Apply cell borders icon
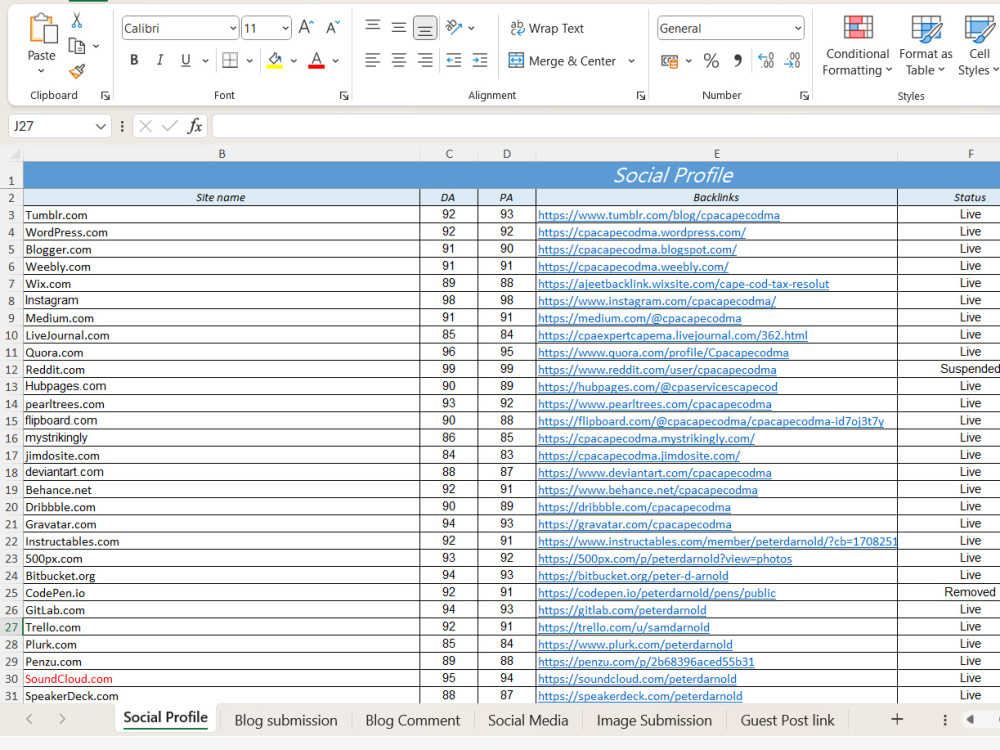The height and width of the screenshot is (750, 1000). pyautogui.click(x=230, y=60)
